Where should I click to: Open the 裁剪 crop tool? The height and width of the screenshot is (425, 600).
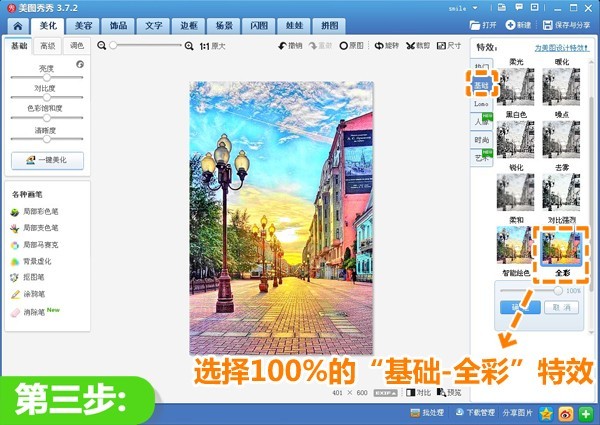pyautogui.click(x=418, y=46)
